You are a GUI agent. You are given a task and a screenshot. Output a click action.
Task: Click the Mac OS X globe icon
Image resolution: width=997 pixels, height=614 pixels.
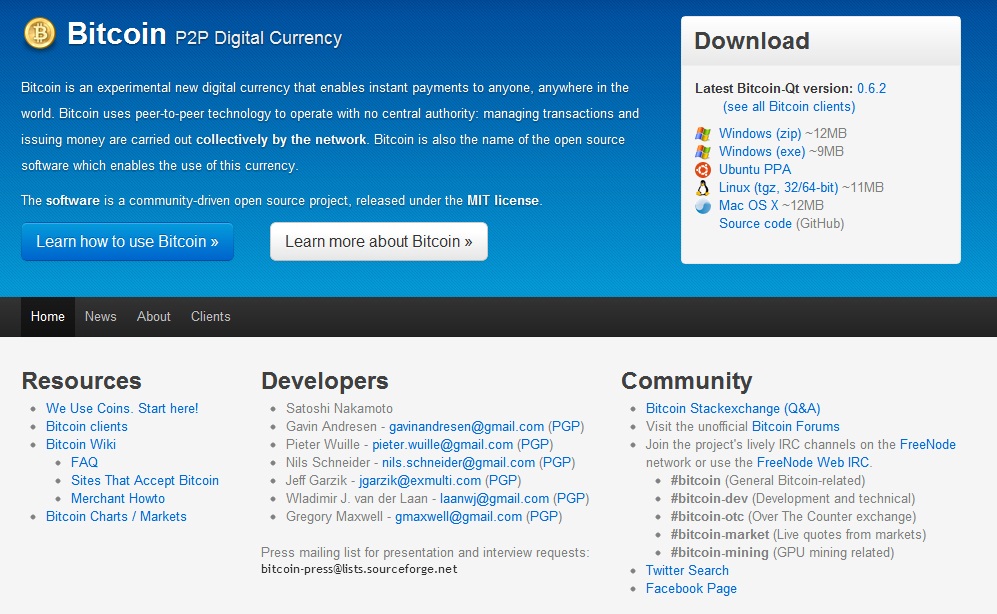coord(703,206)
